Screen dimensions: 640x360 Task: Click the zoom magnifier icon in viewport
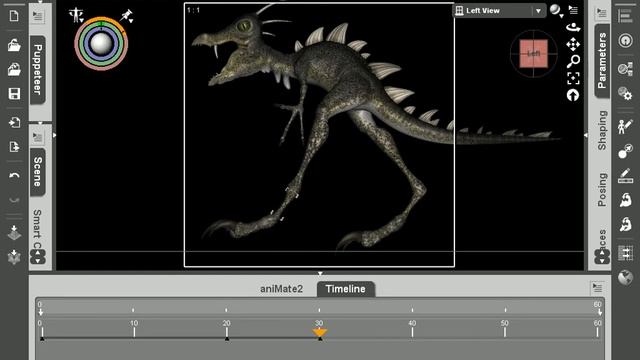point(573,61)
